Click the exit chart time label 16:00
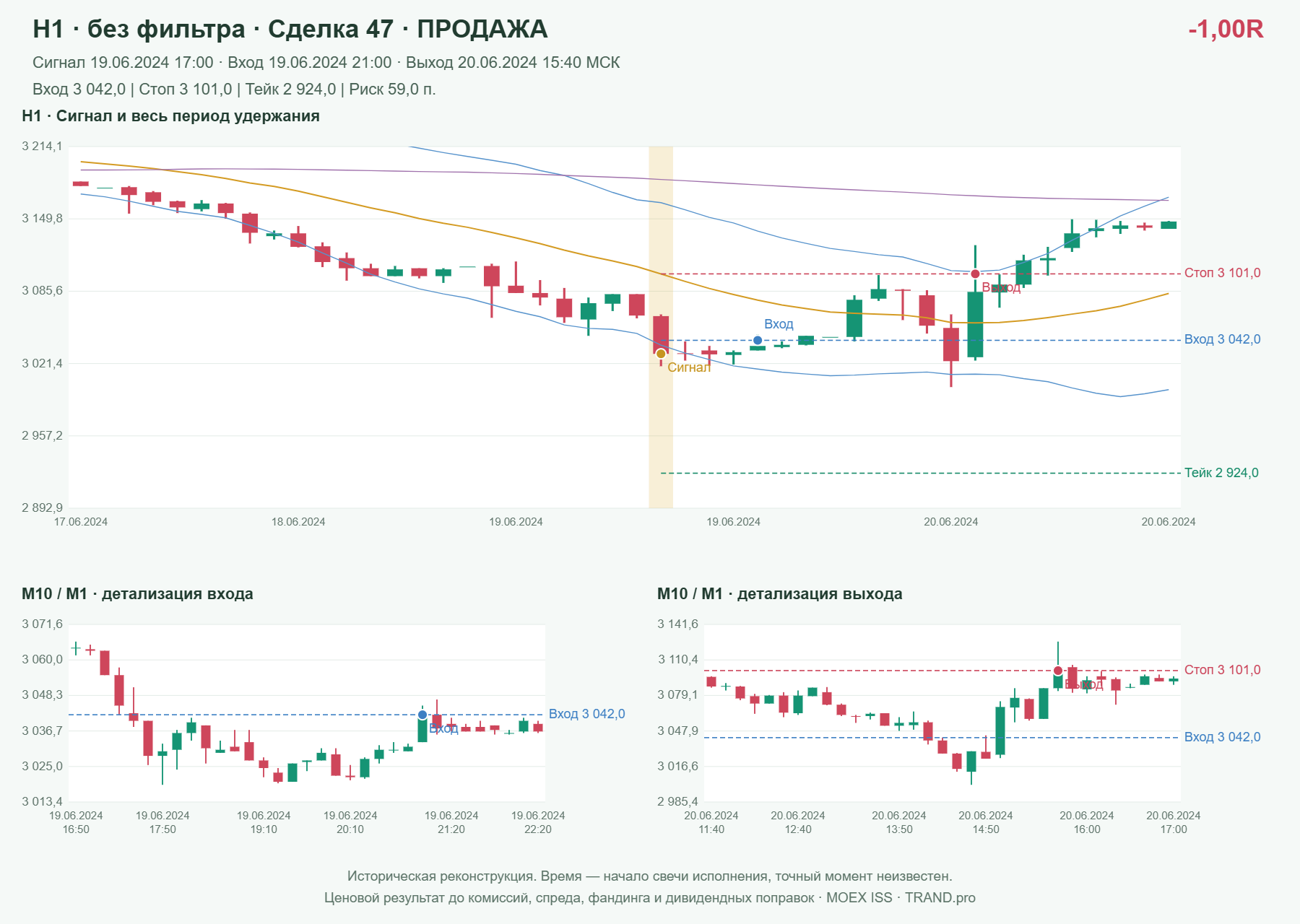The height and width of the screenshot is (924, 1300). pos(1087,829)
